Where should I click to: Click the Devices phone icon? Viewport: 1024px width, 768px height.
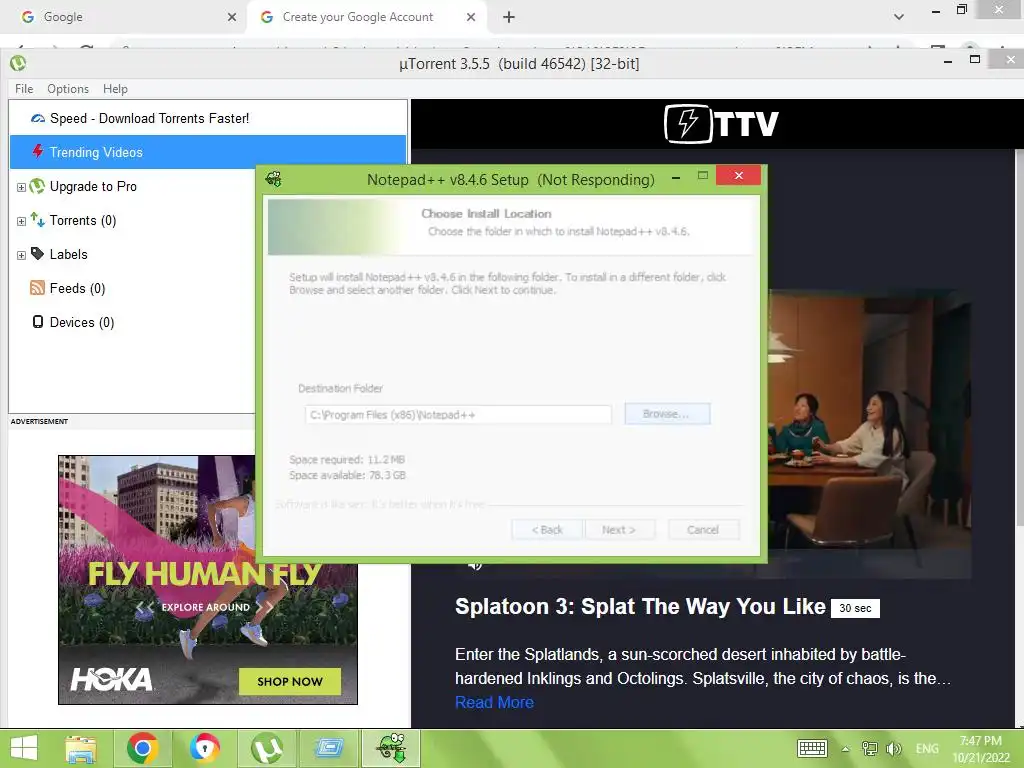click(x=38, y=322)
